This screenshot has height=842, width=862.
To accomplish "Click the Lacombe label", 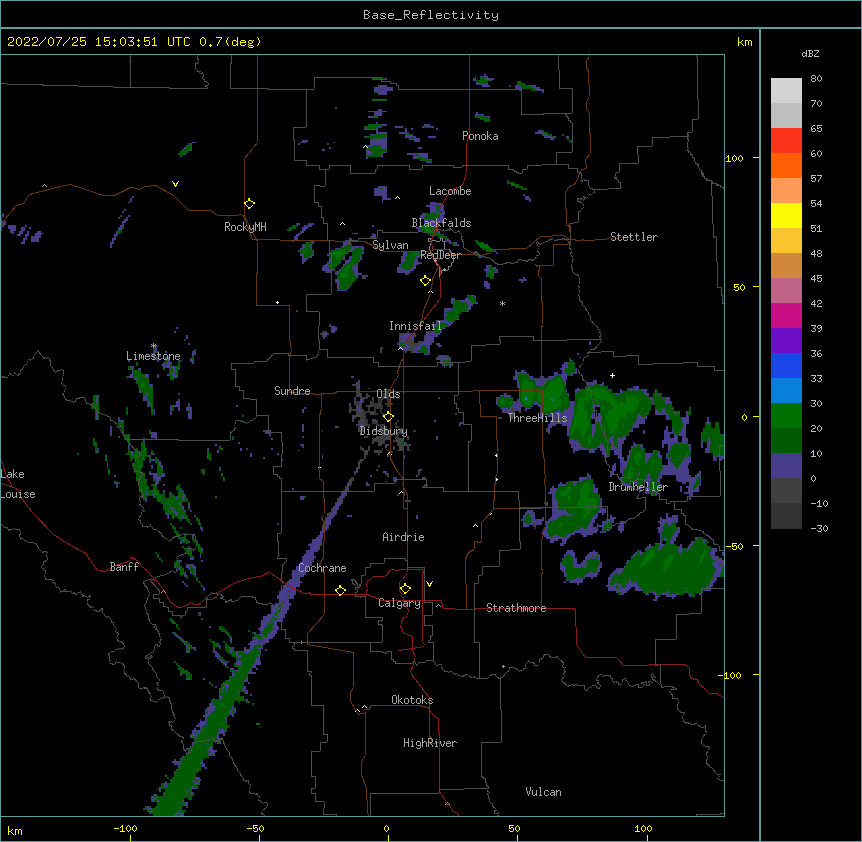I will point(450,191).
